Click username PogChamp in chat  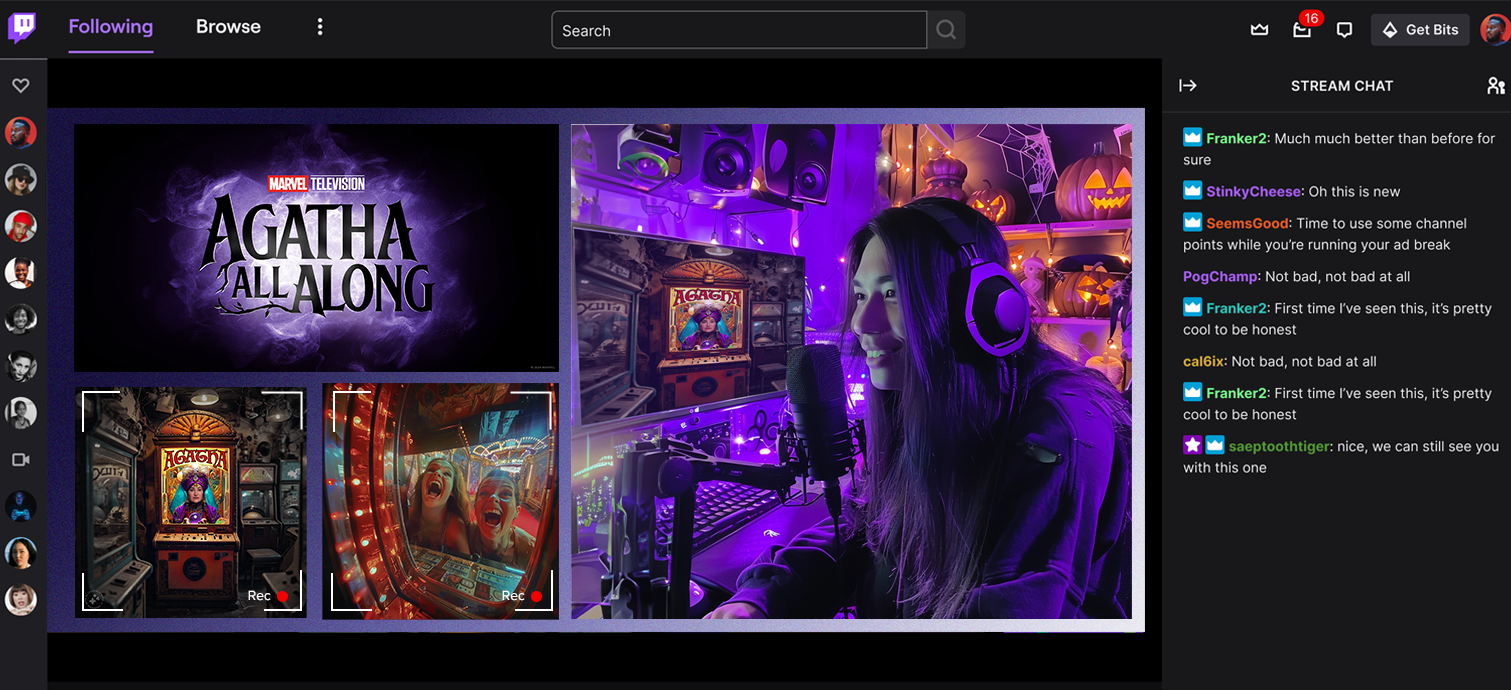pyautogui.click(x=1220, y=276)
